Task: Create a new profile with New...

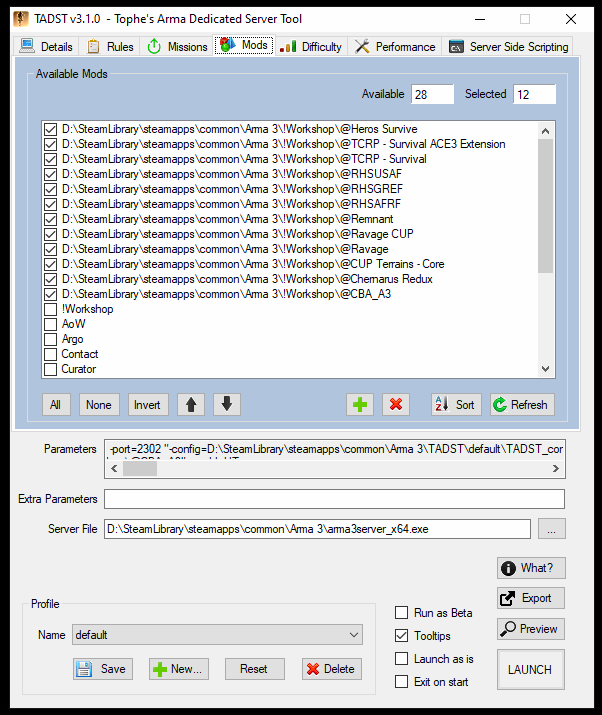Action: tap(179, 669)
